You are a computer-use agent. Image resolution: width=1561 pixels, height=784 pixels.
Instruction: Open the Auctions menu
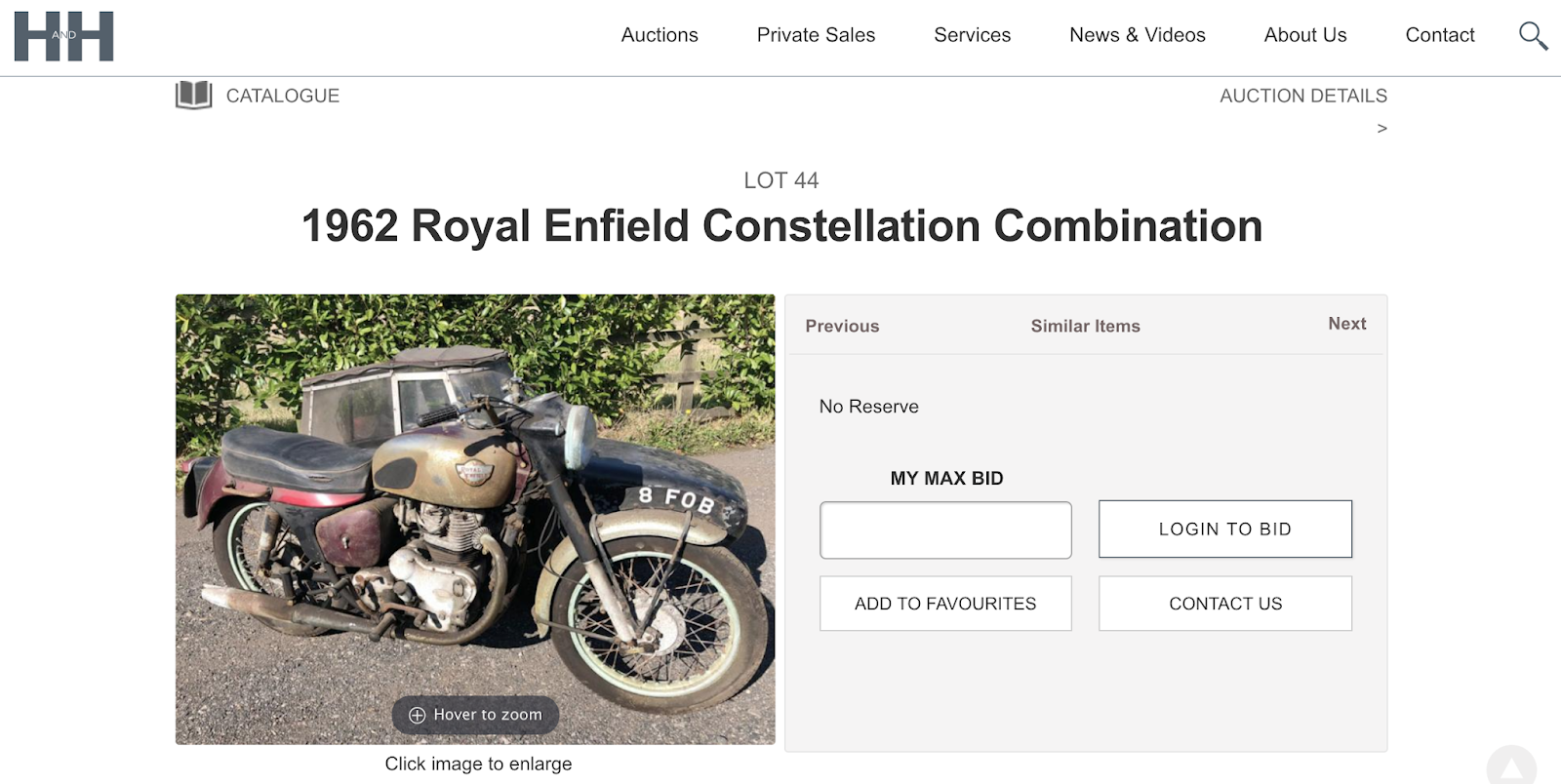pos(660,35)
